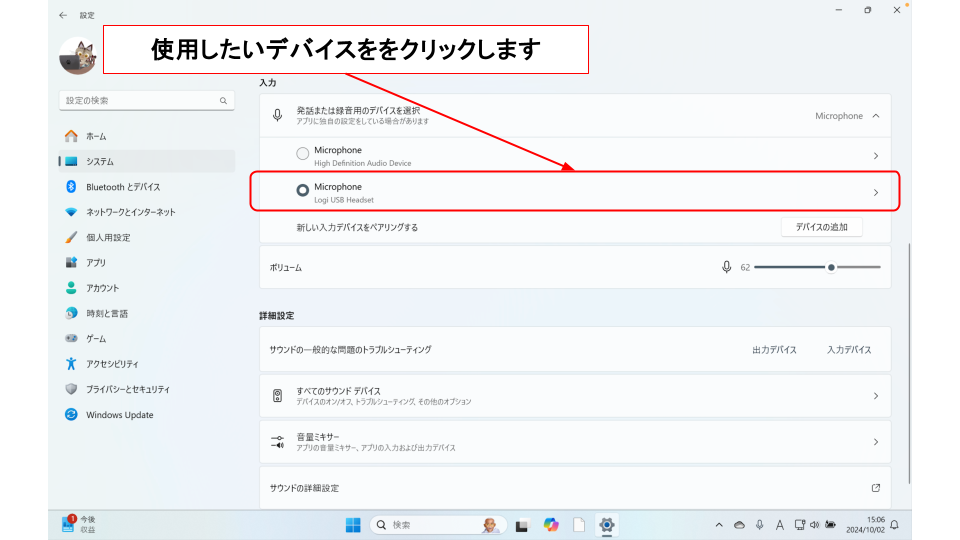Open 音量ミキサー chevron
960x540 pixels.
[876, 442]
